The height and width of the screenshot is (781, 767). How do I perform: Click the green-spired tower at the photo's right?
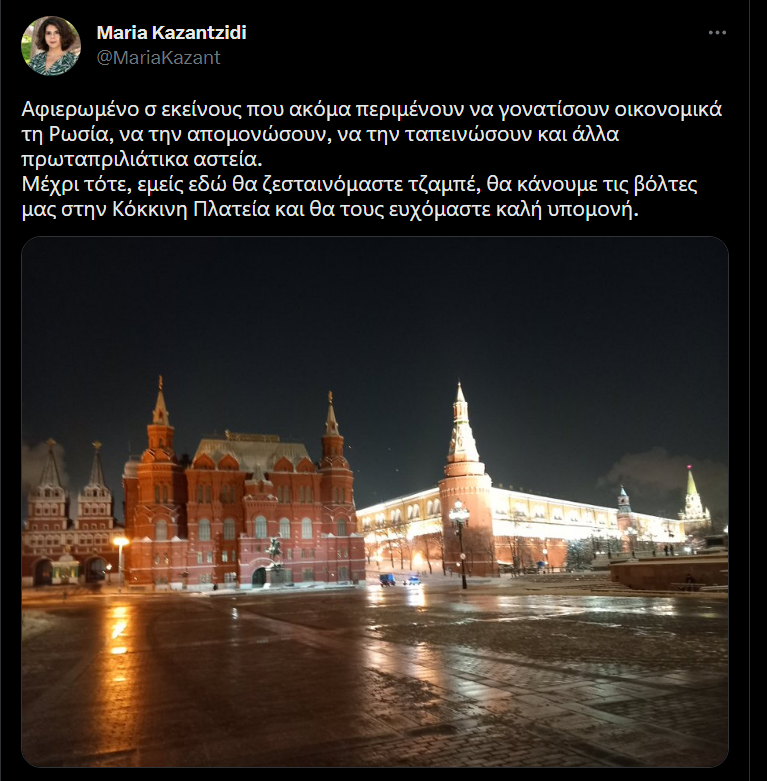(693, 498)
